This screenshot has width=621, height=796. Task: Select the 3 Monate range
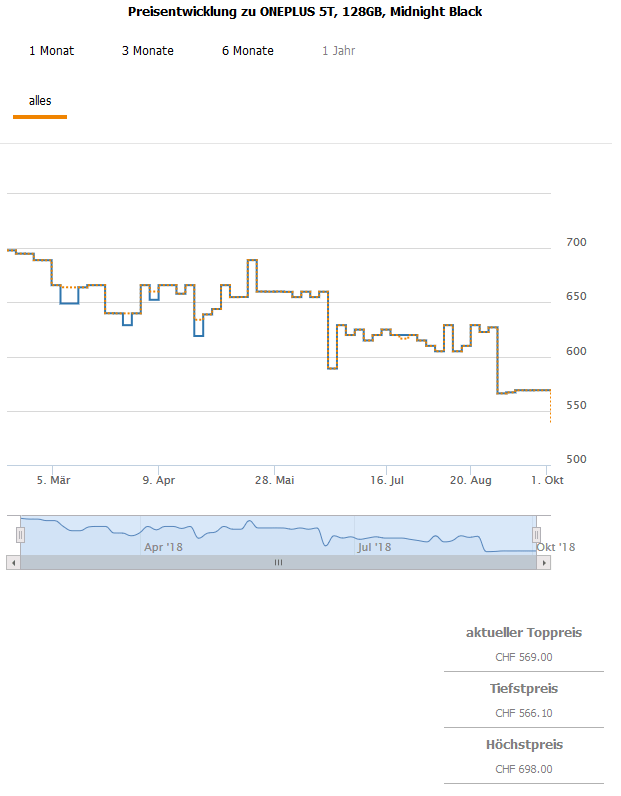pyautogui.click(x=150, y=51)
